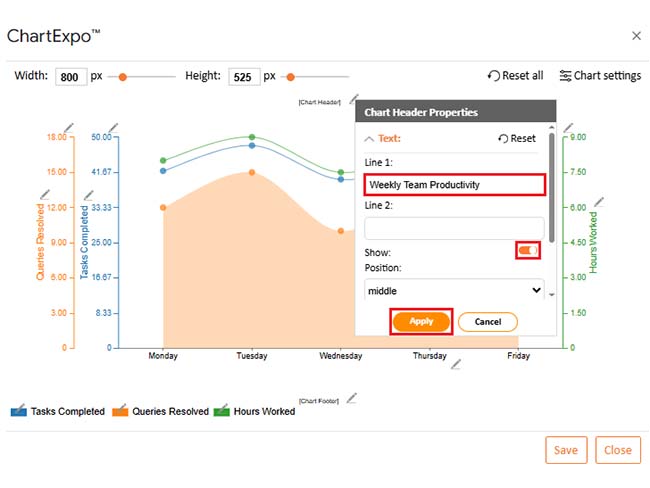
Task: Click edit pencil below the x-axis
Action: [455, 365]
